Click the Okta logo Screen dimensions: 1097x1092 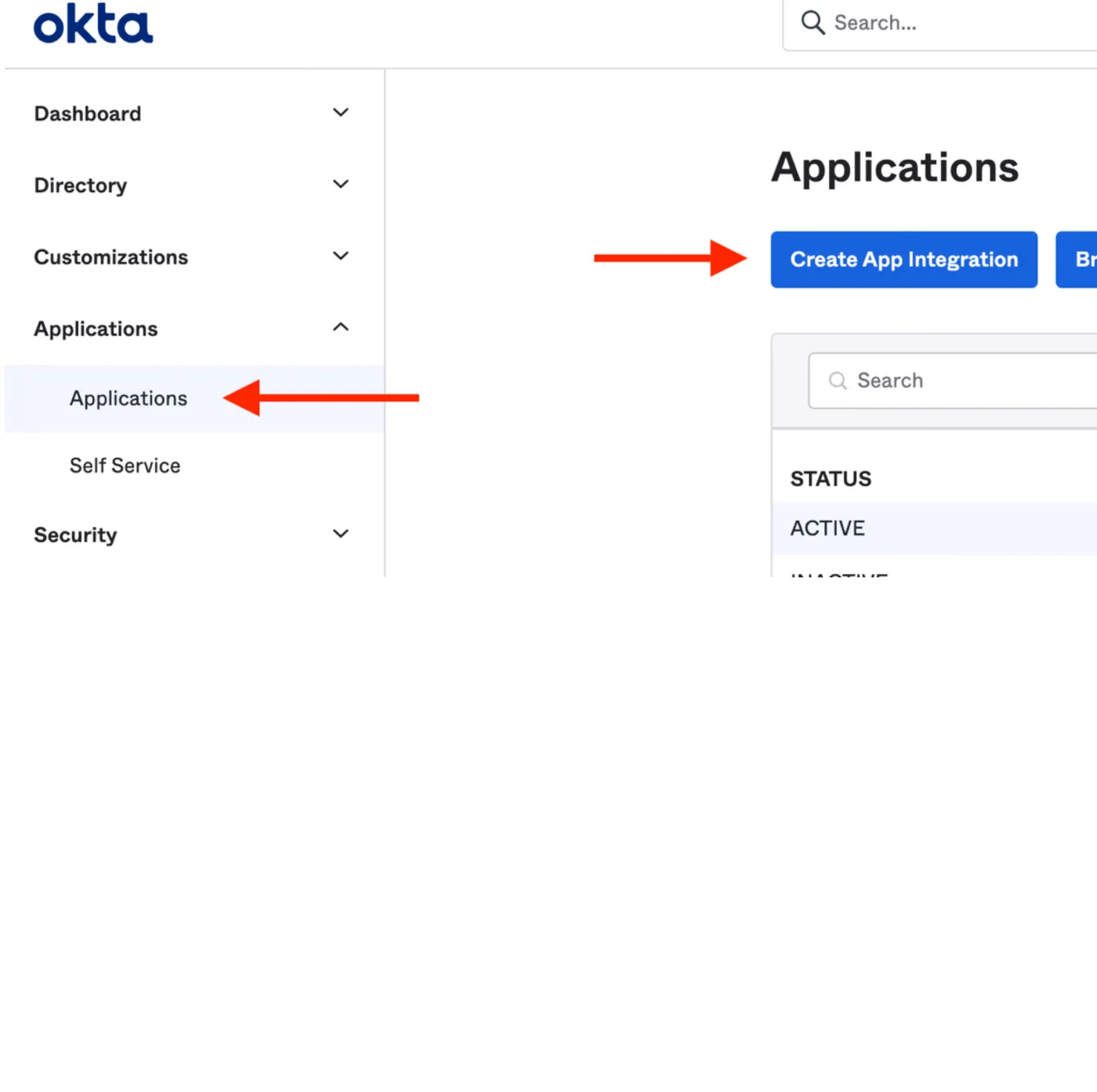coord(92,24)
